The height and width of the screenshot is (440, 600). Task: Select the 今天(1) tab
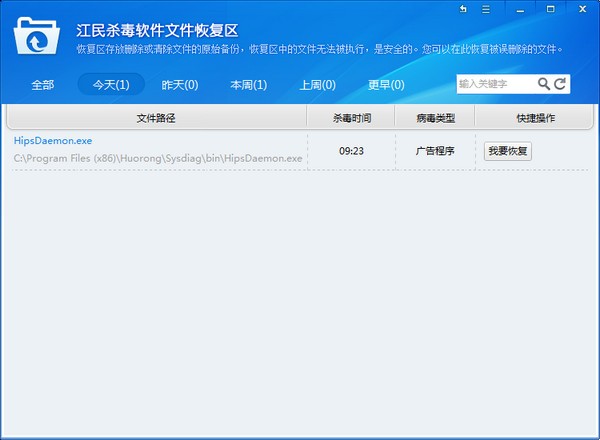tap(111, 85)
